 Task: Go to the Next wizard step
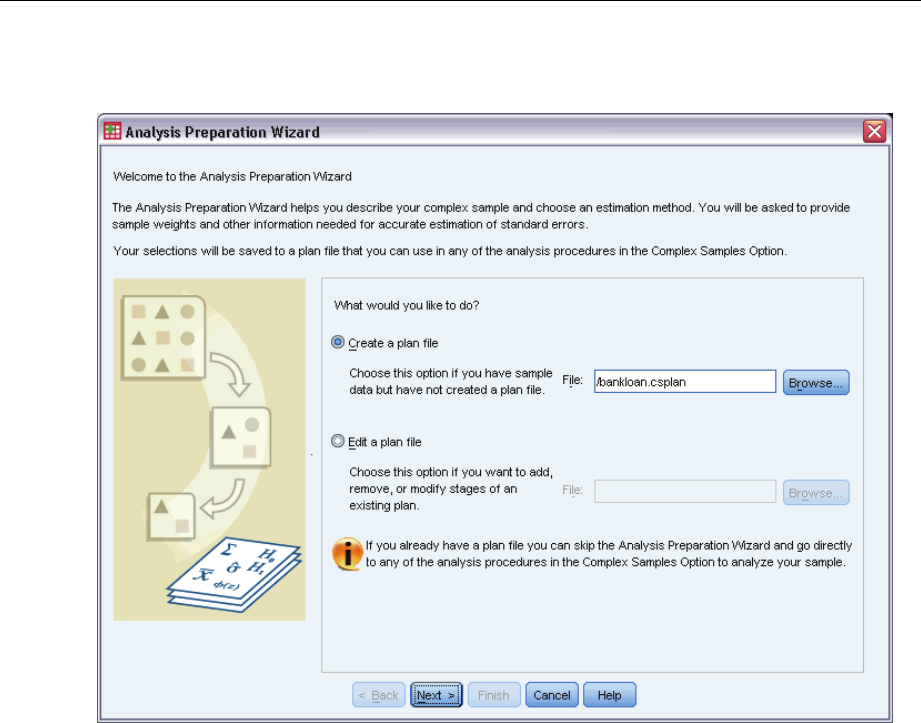(436, 695)
